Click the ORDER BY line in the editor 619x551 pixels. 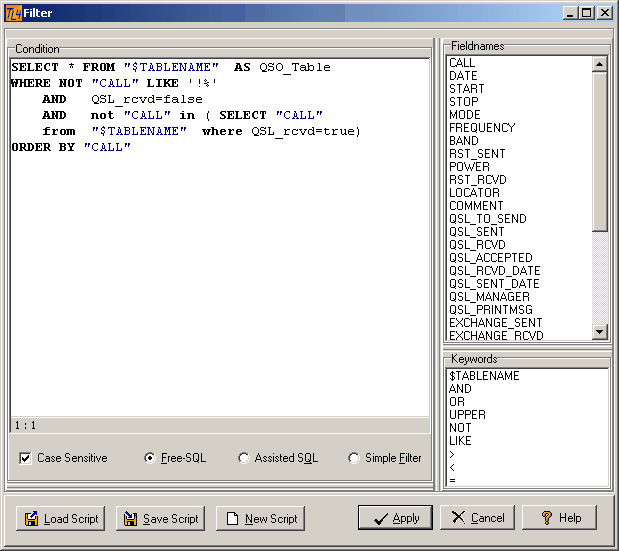(71, 147)
